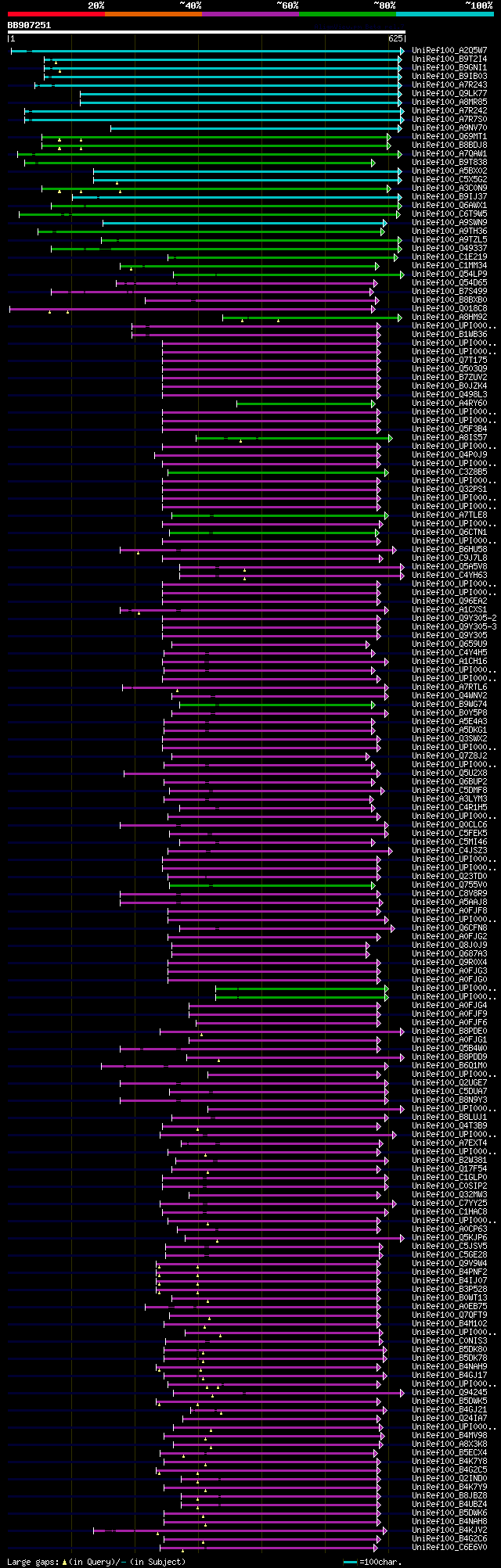
Task: Select the label UniRef100_B9T838
Action: point(449,163)
